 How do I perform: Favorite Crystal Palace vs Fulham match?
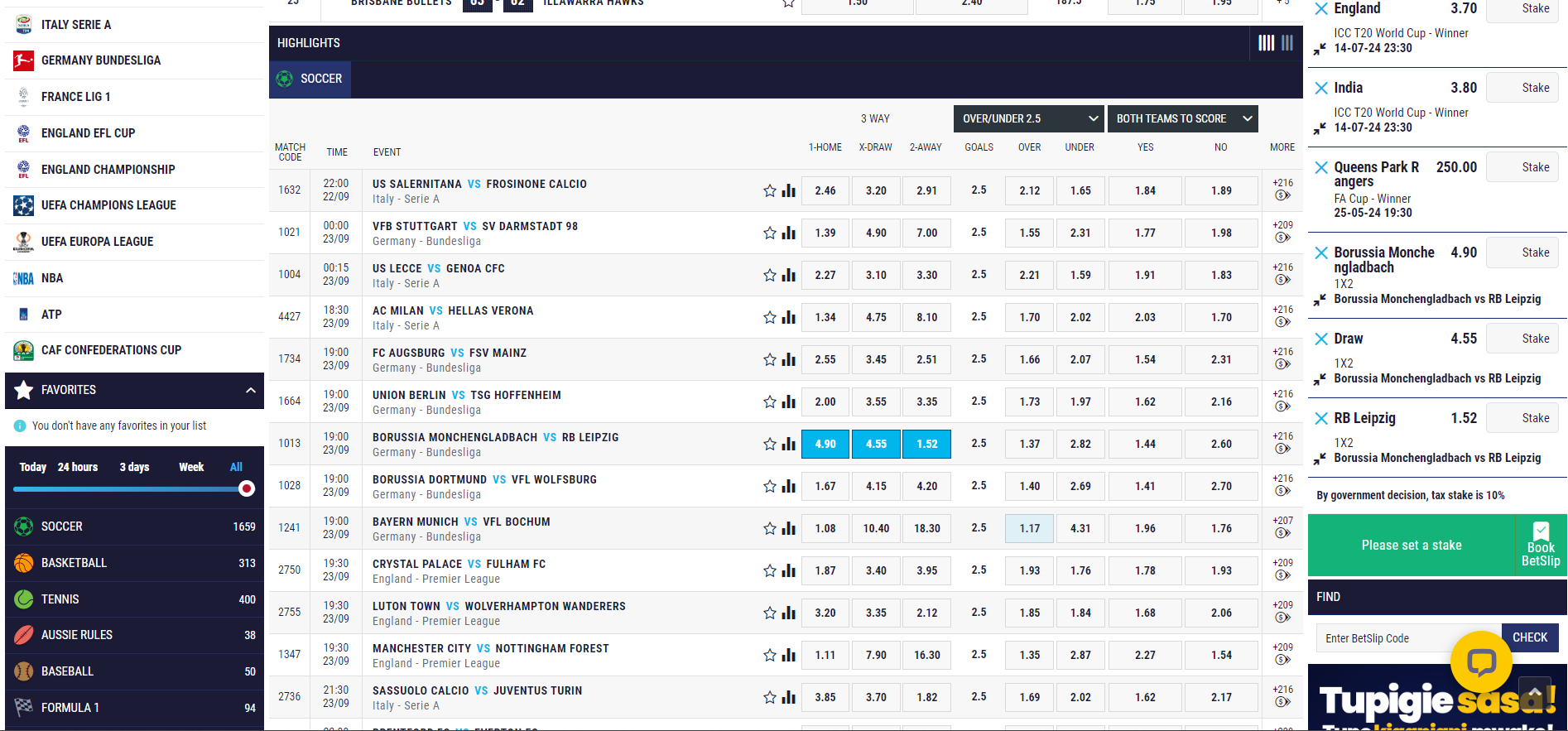[x=770, y=570]
